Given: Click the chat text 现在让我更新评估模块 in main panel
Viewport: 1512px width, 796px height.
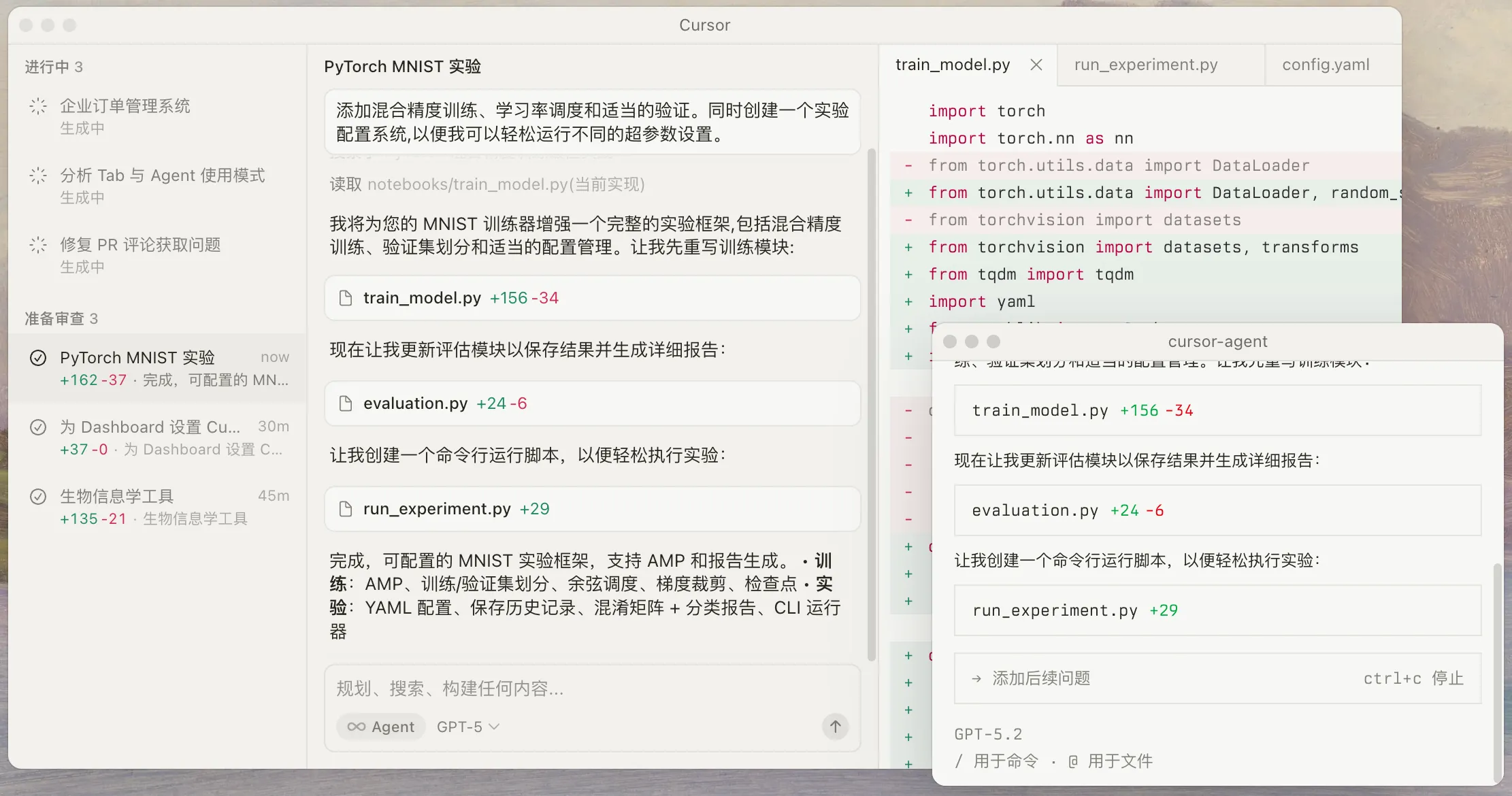Looking at the screenshot, I should 527,350.
